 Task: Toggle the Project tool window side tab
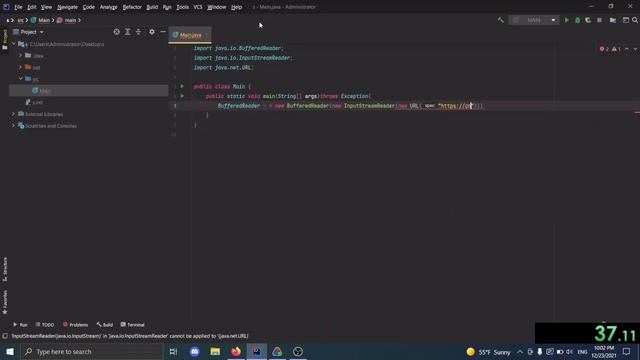click(5, 39)
